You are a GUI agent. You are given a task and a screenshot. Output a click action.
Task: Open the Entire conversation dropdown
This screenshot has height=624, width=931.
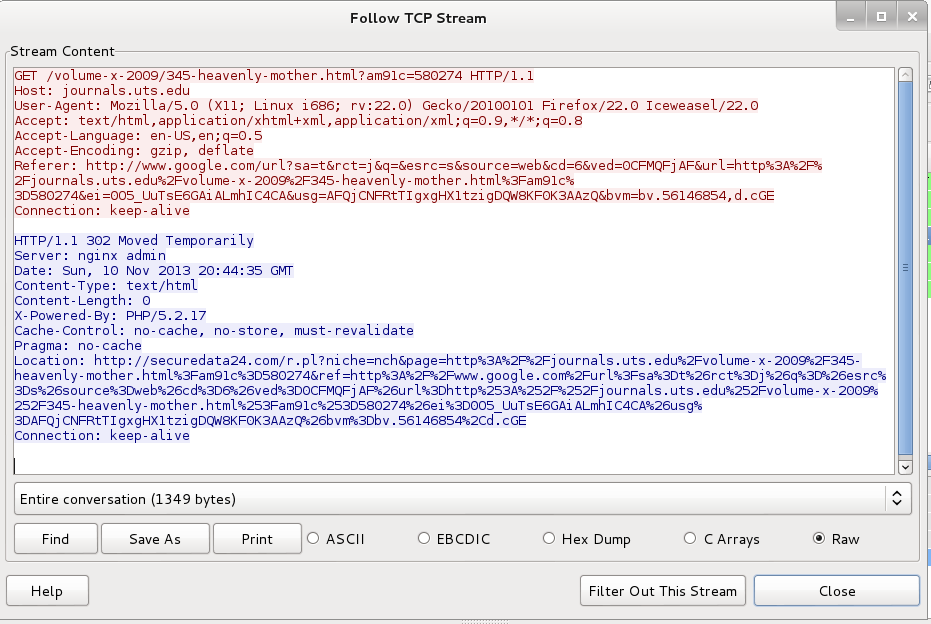click(x=462, y=498)
